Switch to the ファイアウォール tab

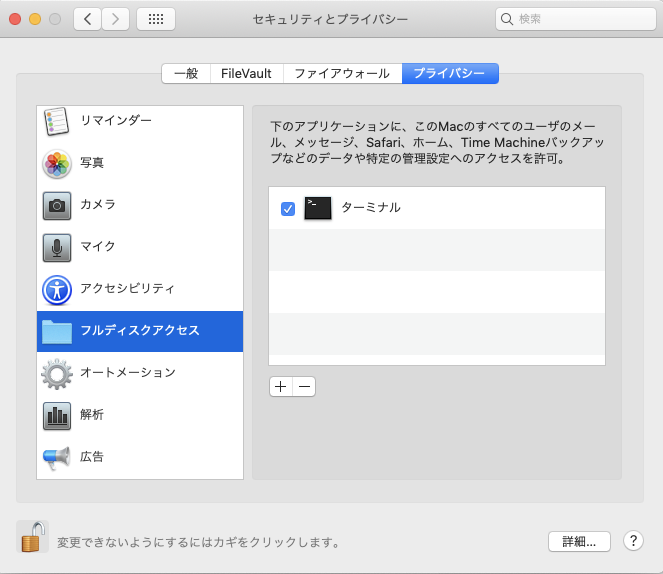[342, 74]
